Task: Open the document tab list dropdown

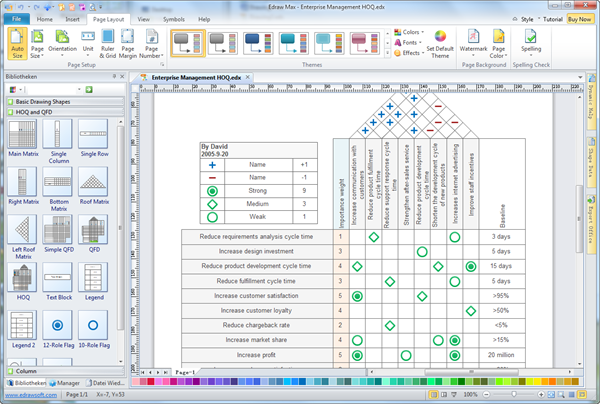Action: (x=580, y=77)
